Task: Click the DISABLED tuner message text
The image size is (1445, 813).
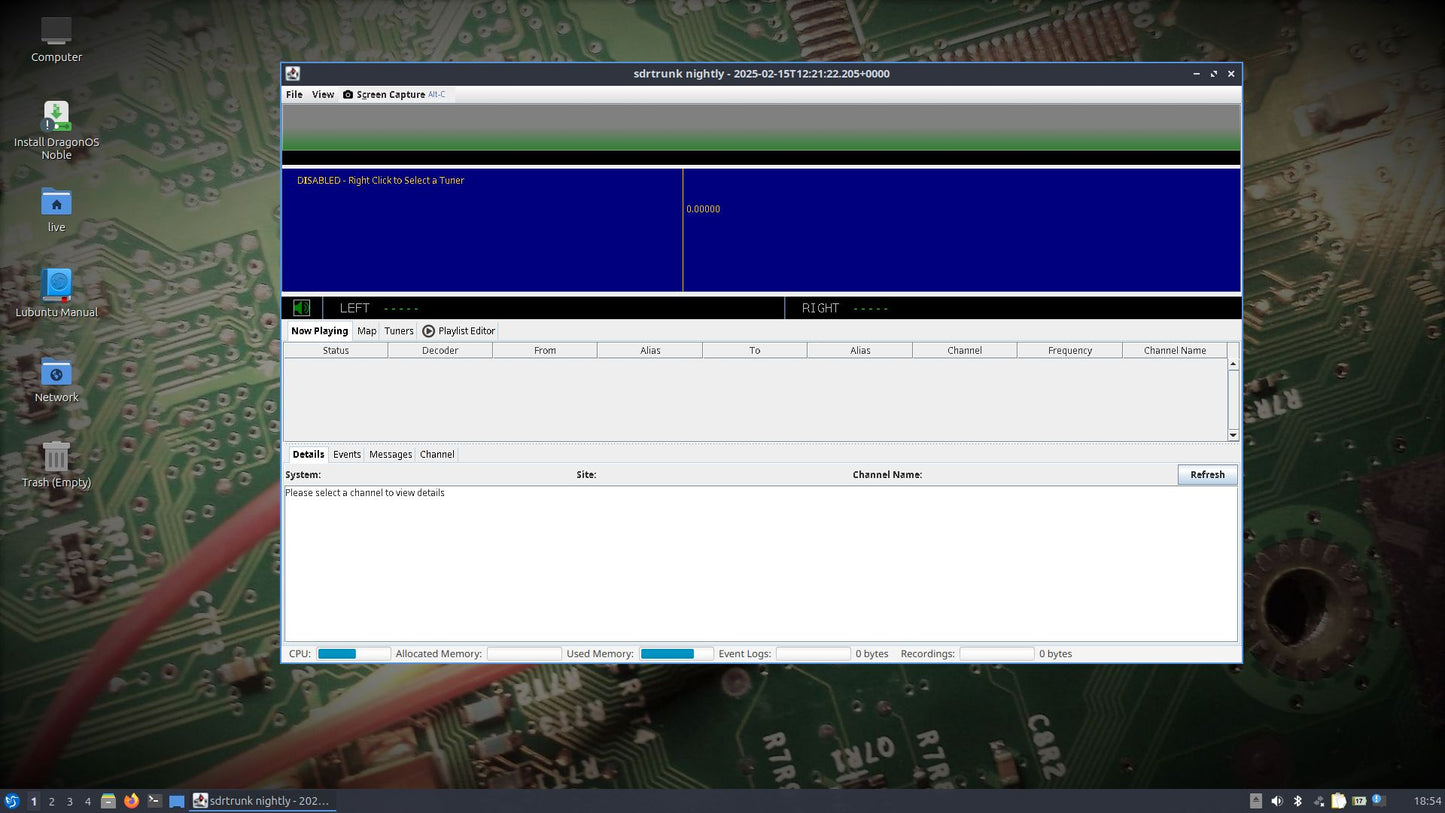Action: tap(380, 180)
